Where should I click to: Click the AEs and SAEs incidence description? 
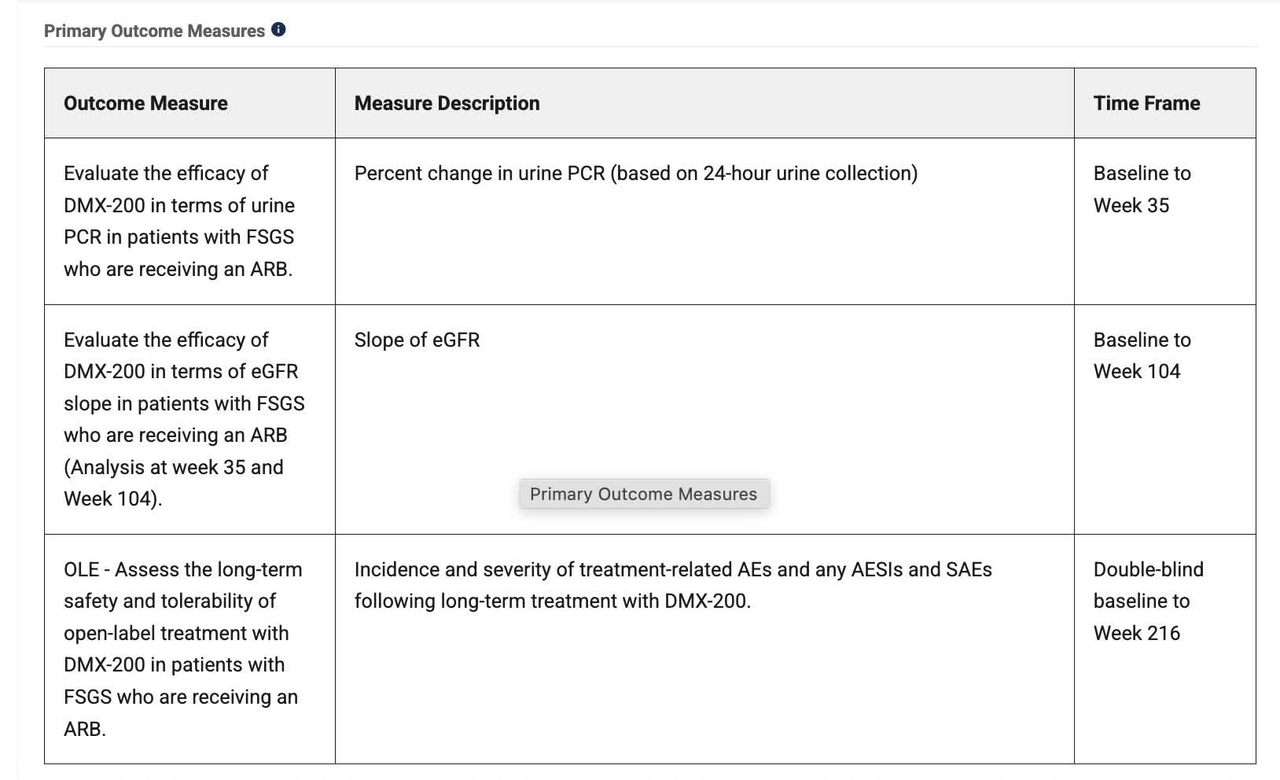(x=672, y=585)
